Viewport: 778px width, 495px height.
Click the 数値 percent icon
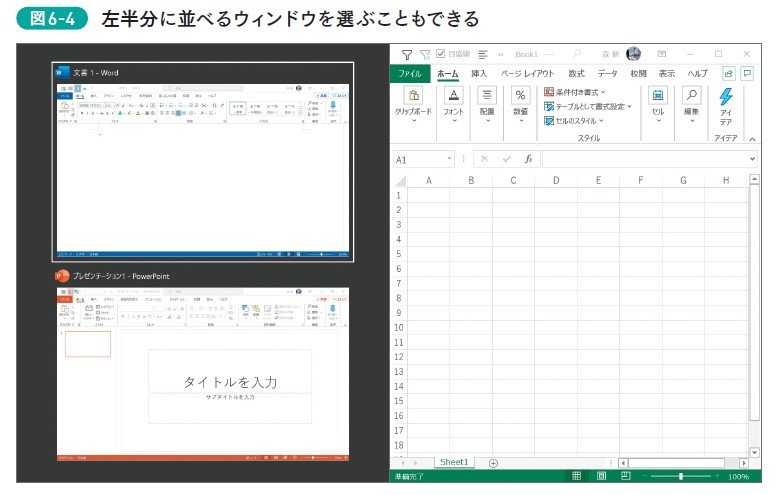point(520,95)
